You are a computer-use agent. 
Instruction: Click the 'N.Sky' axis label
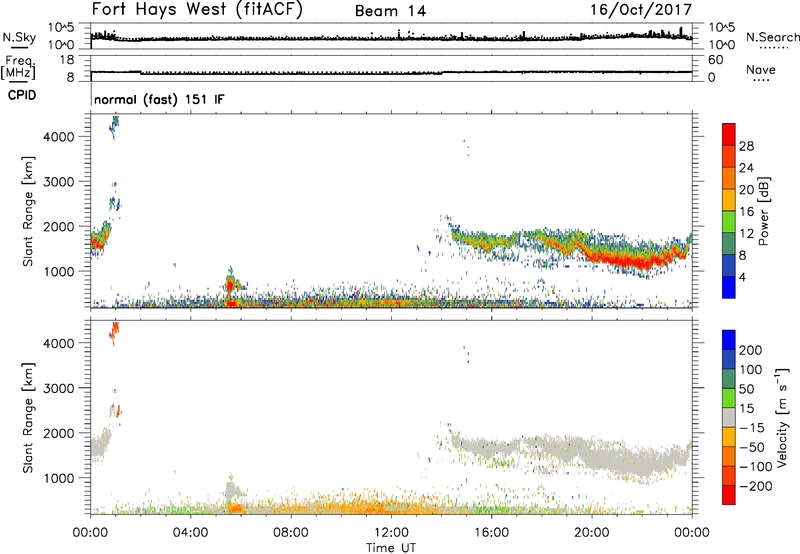[x=19, y=38]
